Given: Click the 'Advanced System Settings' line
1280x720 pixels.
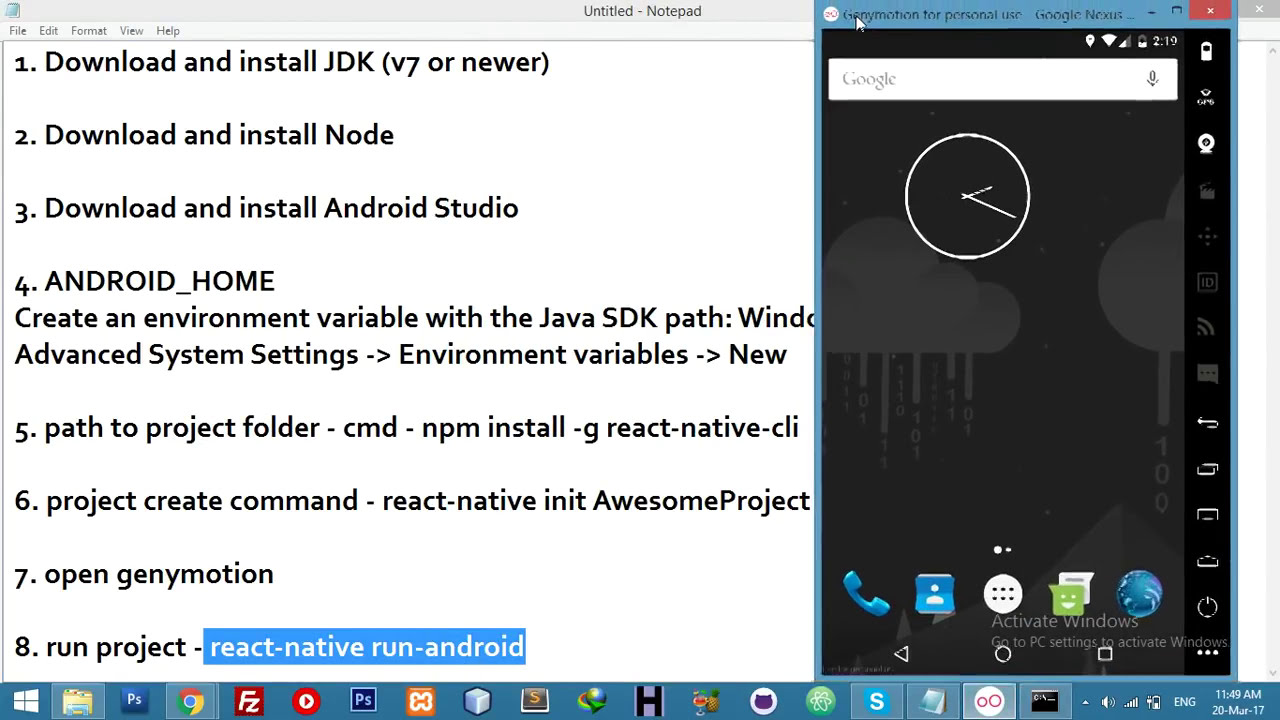Looking at the screenshot, I should coord(400,354).
